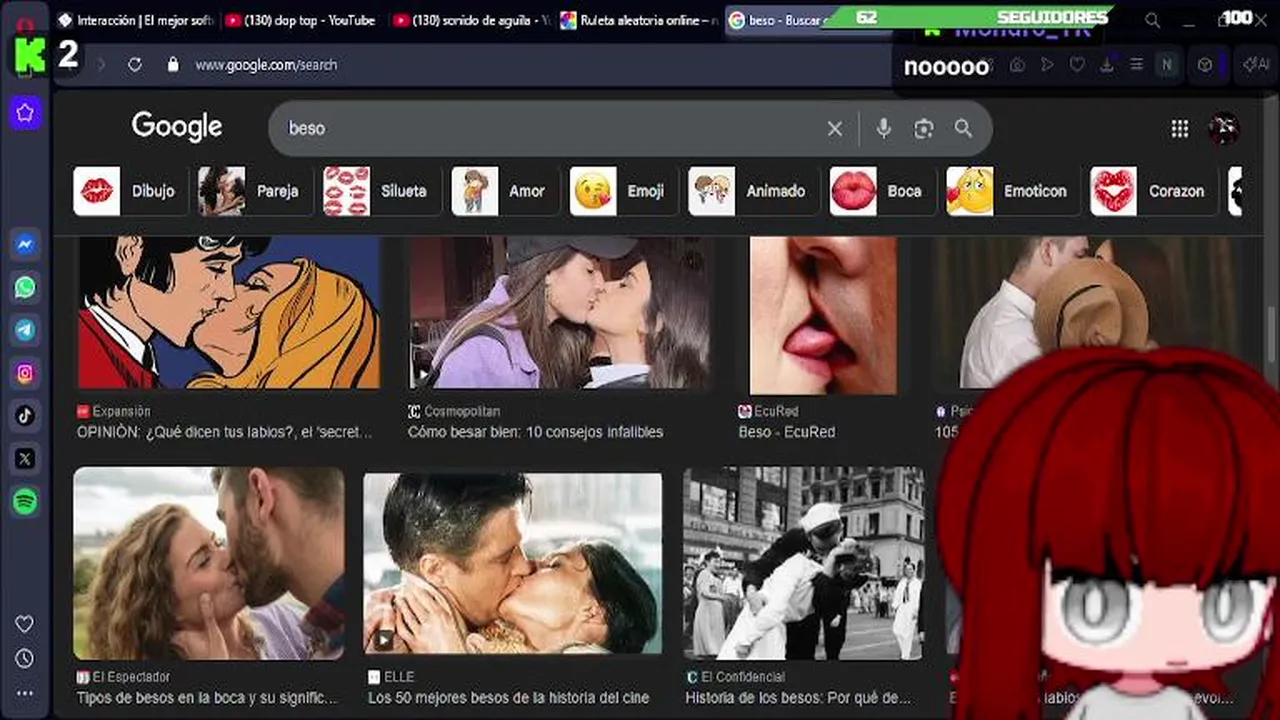Open 'Tipos de besos en la boca' link

207,698
